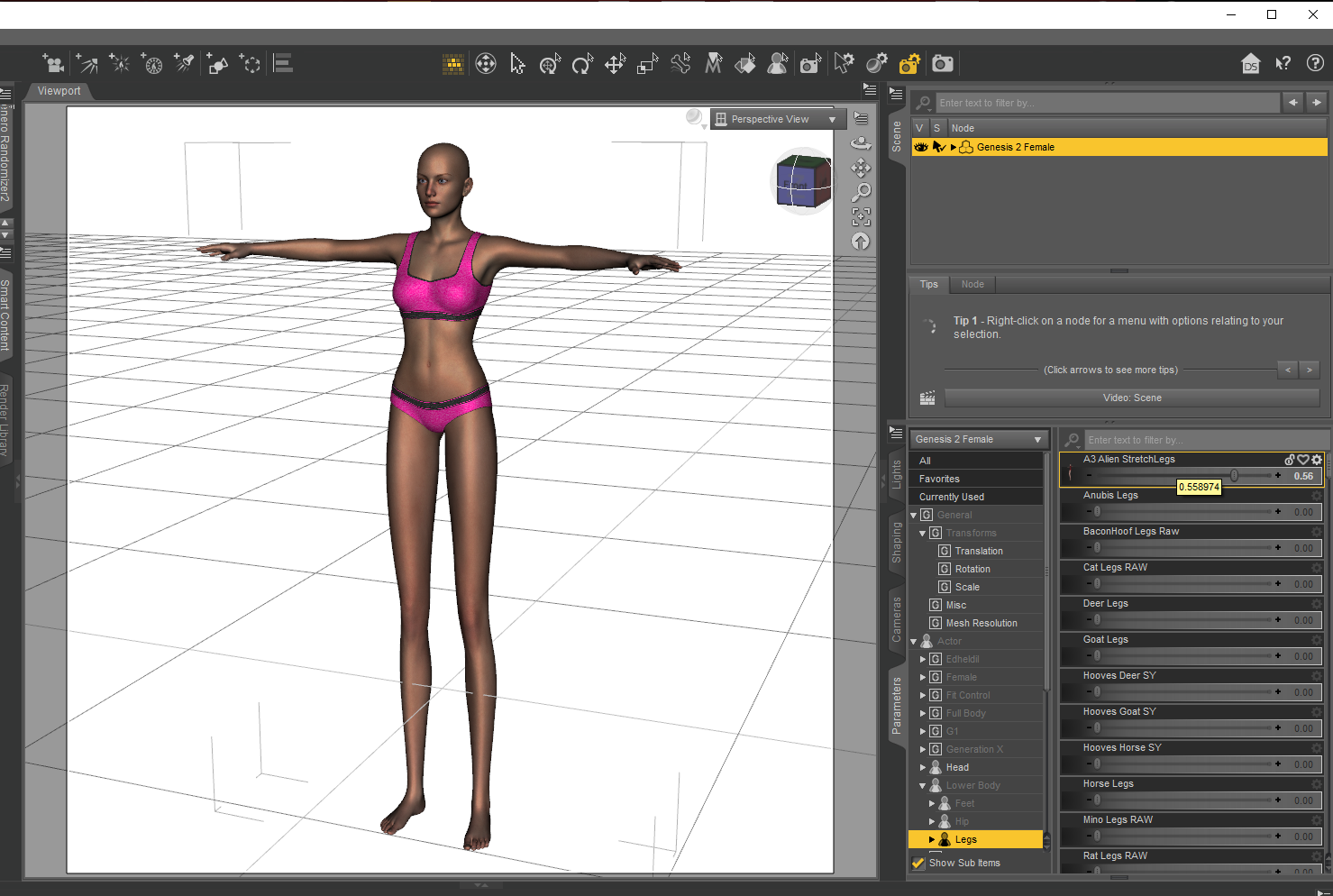Viewport: 1333px width, 896px height.
Task: Open the Perspective View dropdown
Action: pos(776,119)
